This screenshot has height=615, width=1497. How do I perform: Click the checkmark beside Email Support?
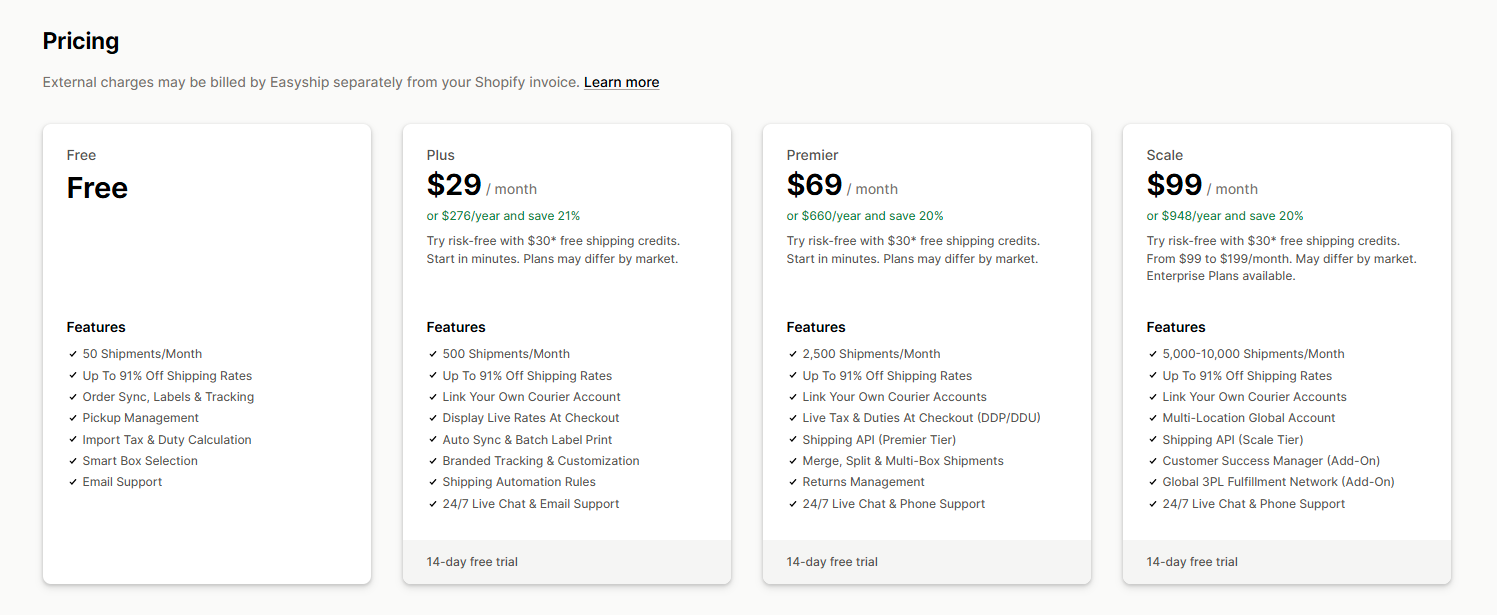[73, 482]
